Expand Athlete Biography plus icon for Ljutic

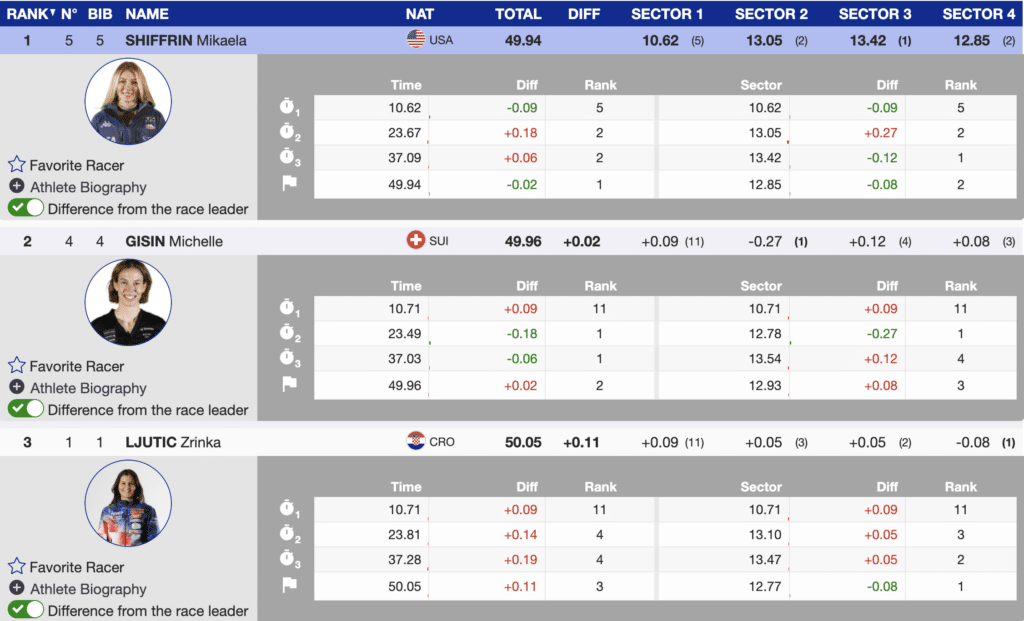click(17, 589)
